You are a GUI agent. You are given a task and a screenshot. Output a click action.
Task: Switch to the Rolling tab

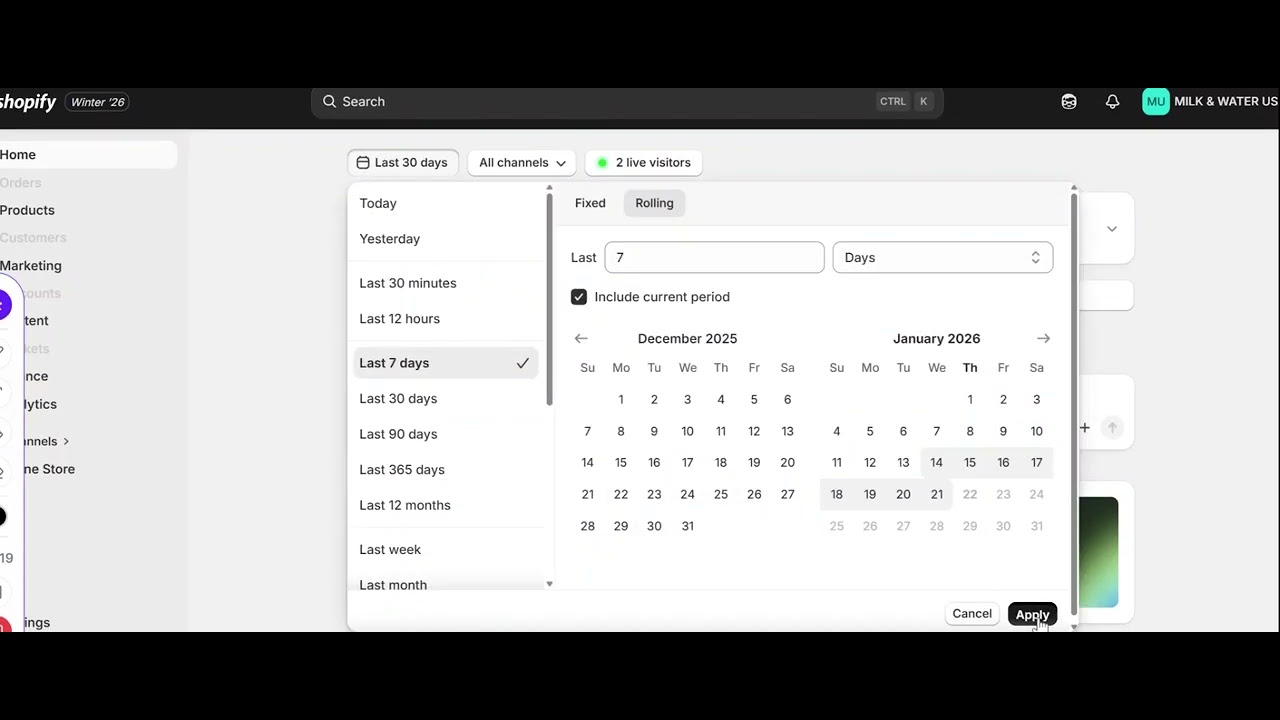(x=654, y=203)
